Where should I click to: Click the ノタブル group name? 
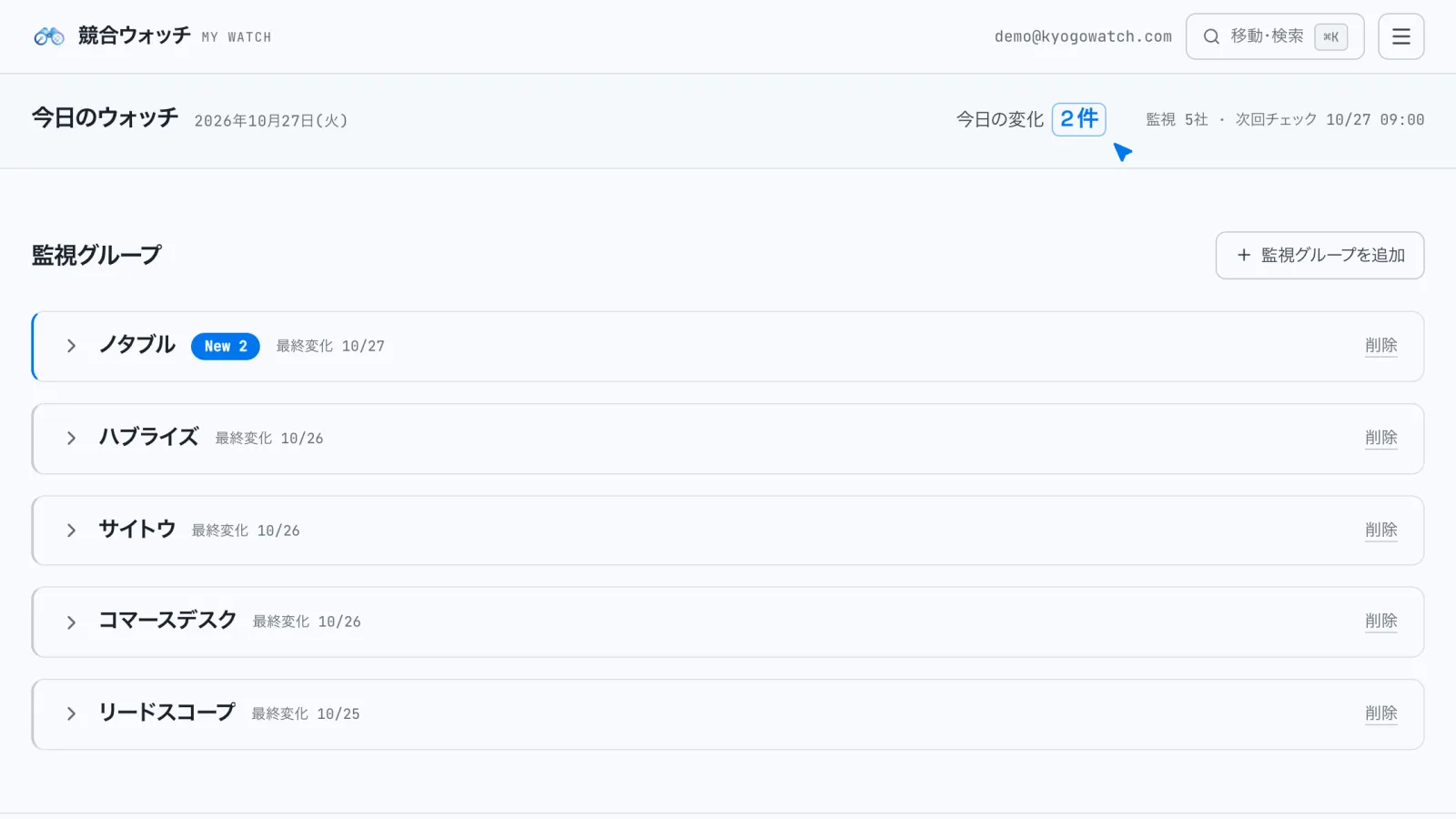[136, 345]
